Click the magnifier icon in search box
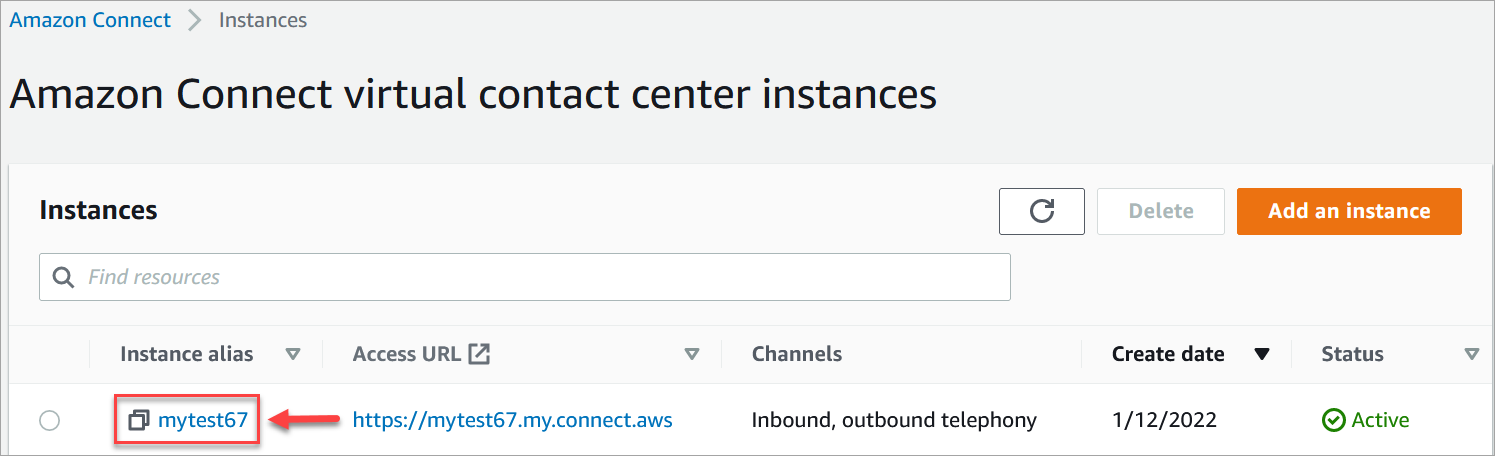The height and width of the screenshot is (456, 1495). [64, 277]
